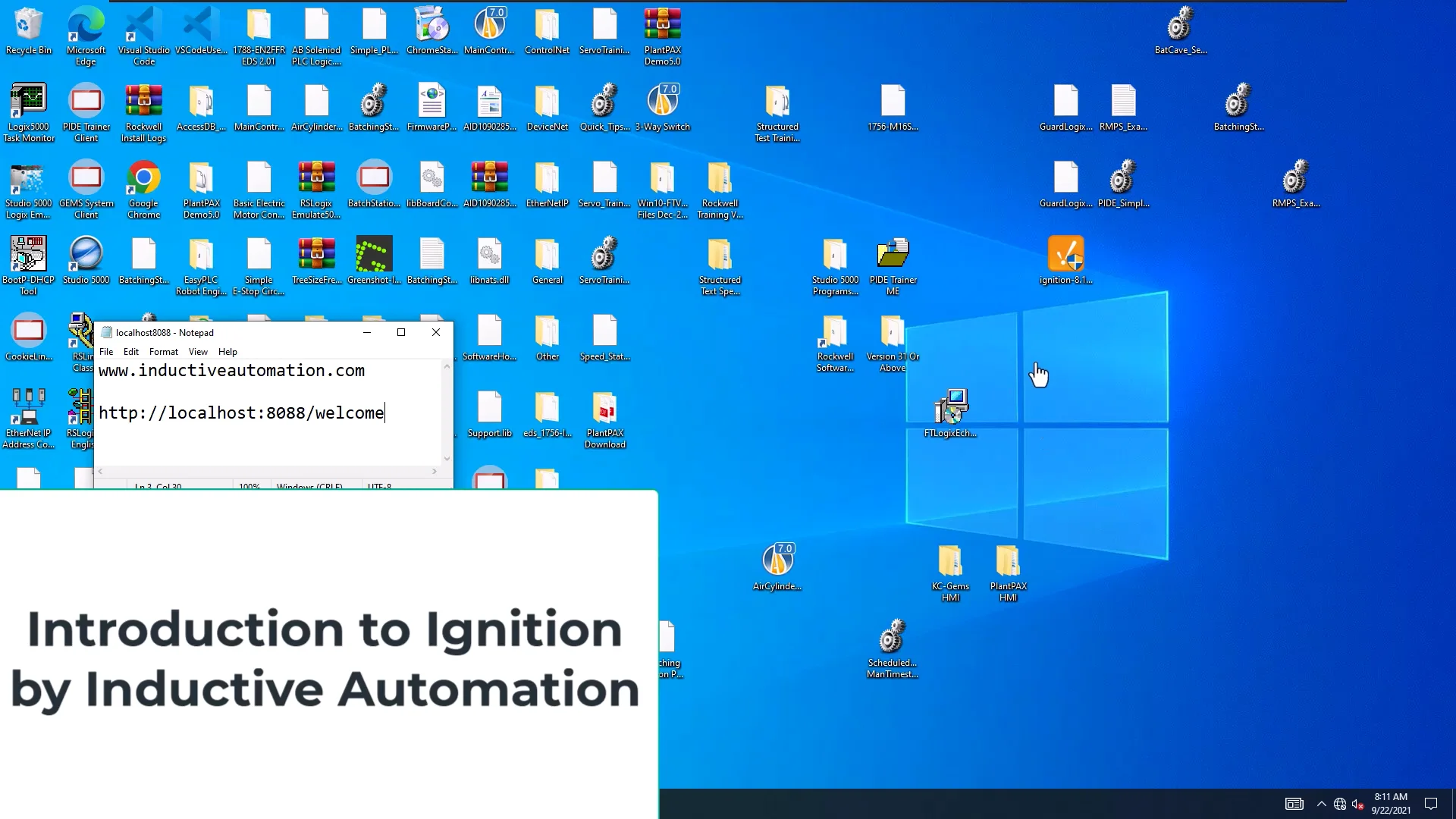Toggle the touch keyboard icon in the tray
The image size is (1456, 819).
click(1293, 803)
